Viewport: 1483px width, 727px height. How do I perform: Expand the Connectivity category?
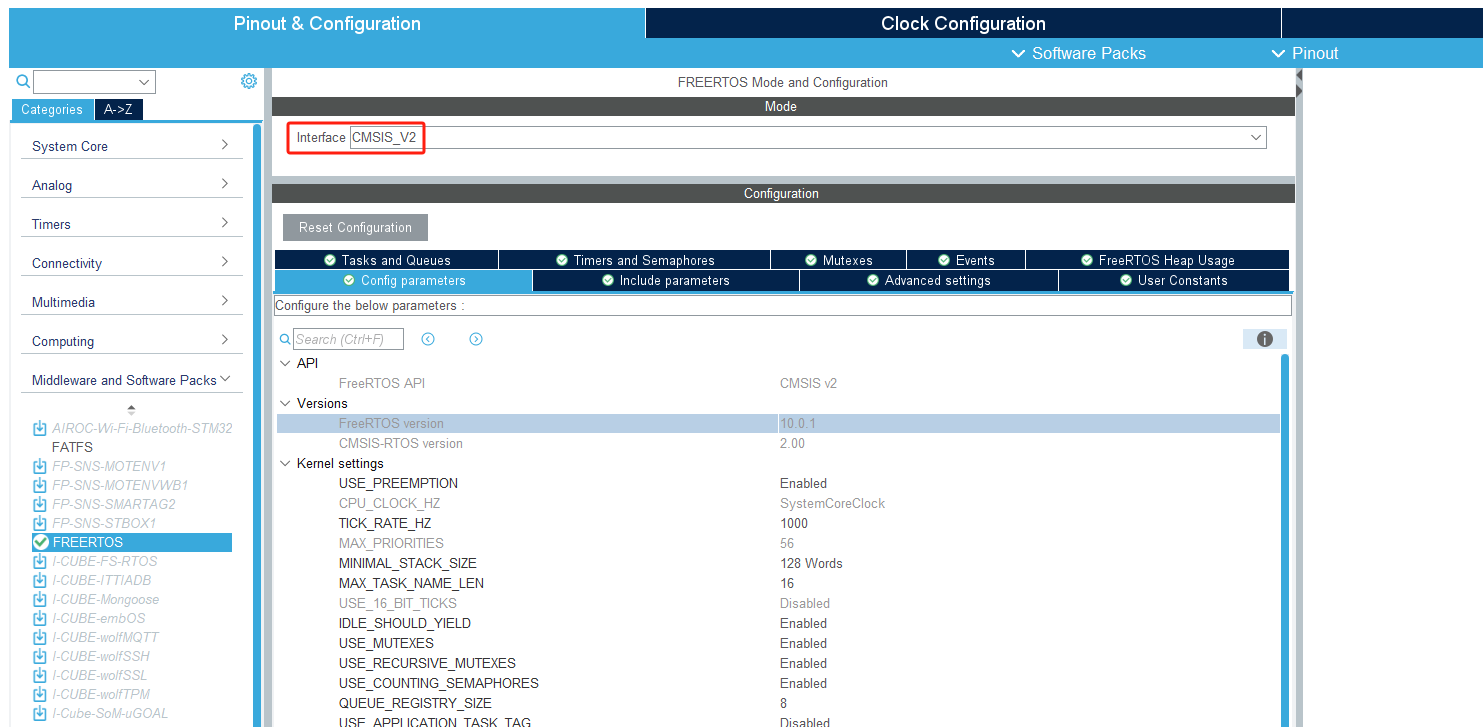pyautogui.click(x=132, y=263)
